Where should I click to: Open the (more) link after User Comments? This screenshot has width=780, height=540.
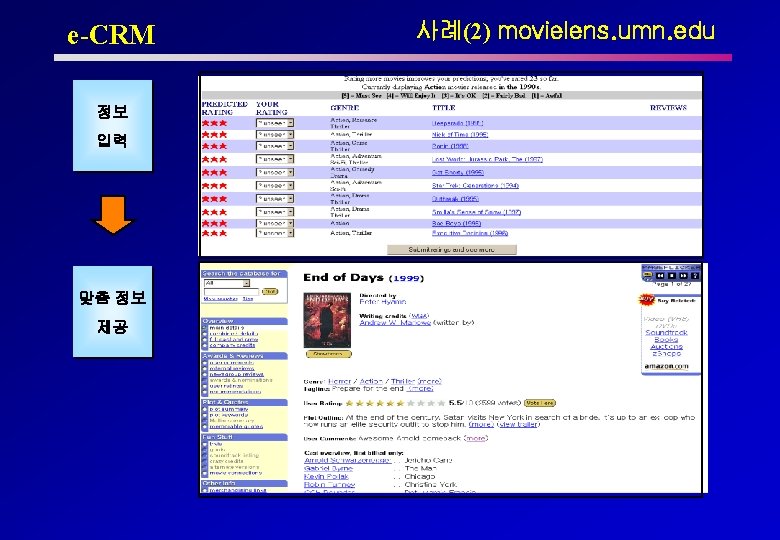475,438
